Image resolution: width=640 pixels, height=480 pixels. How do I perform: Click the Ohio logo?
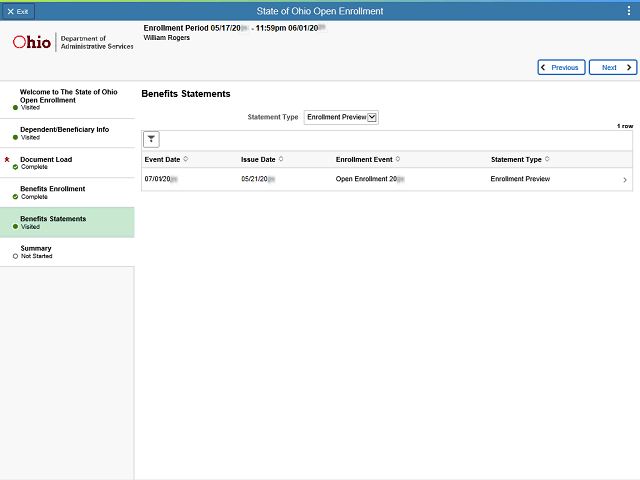coord(32,42)
